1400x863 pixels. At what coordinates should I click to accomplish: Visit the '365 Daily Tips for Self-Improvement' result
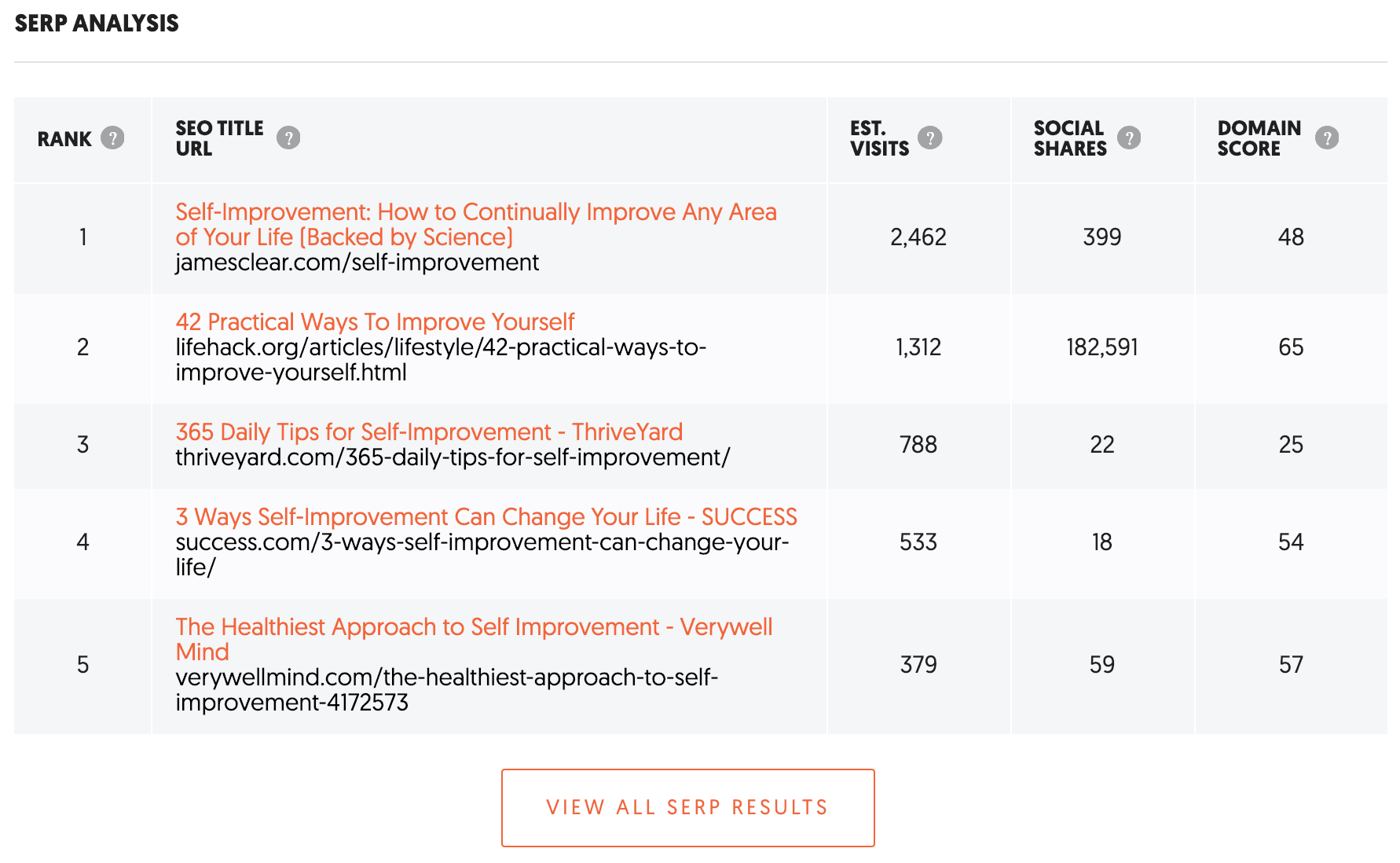click(x=429, y=431)
